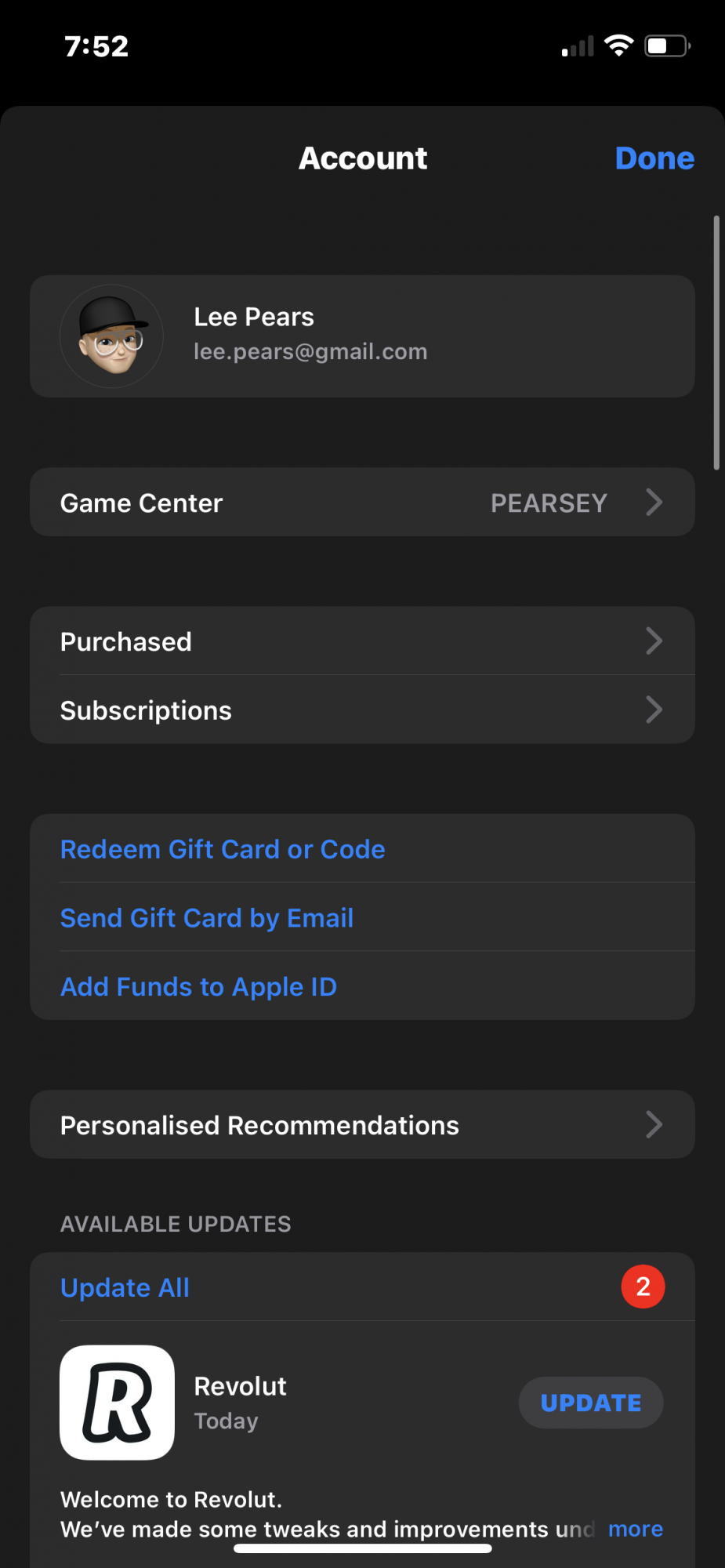Tap the Memoji profile avatar
The image size is (725, 1568).
pos(112,336)
